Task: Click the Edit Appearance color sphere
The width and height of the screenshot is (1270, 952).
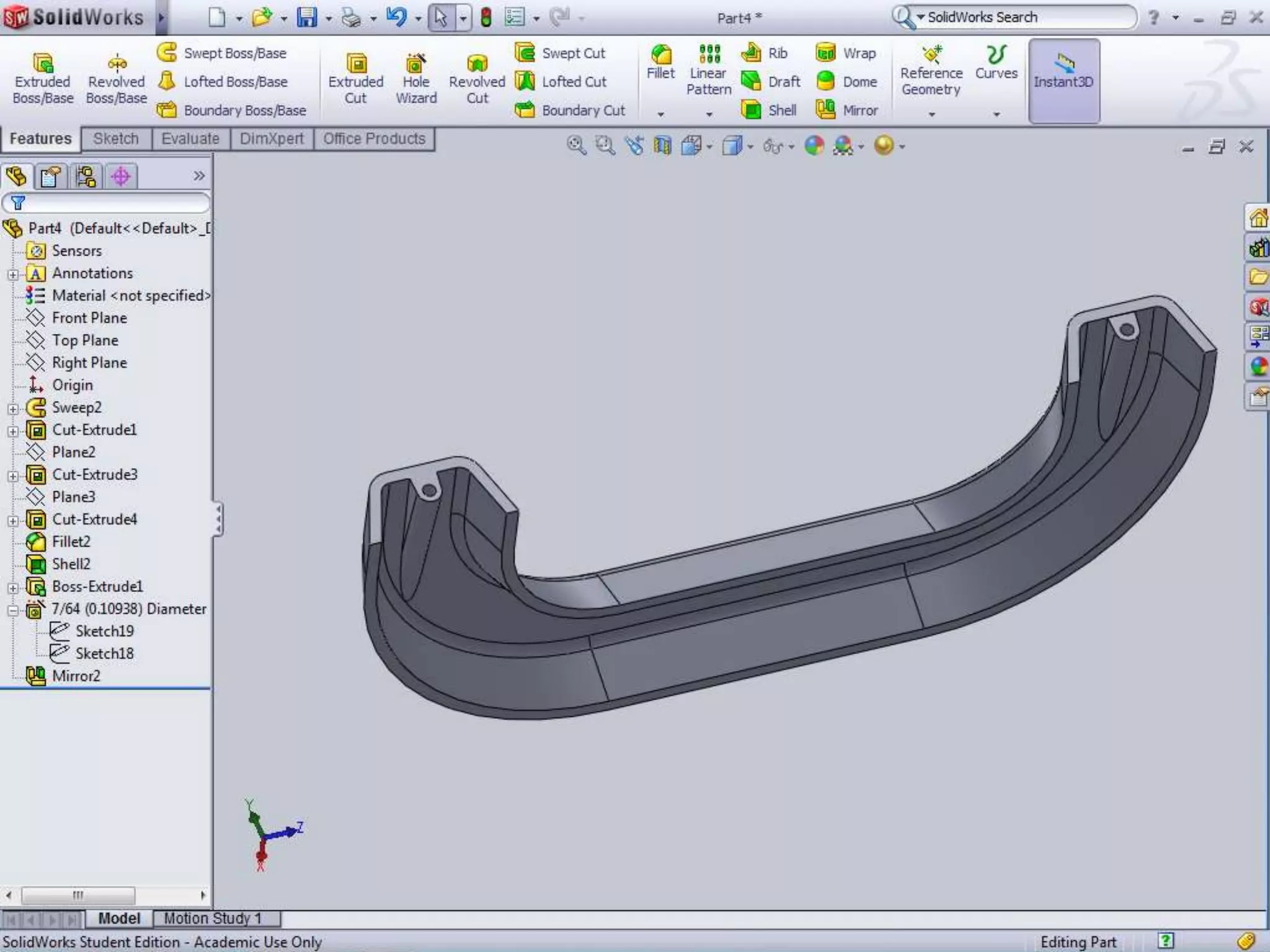Action: point(814,146)
